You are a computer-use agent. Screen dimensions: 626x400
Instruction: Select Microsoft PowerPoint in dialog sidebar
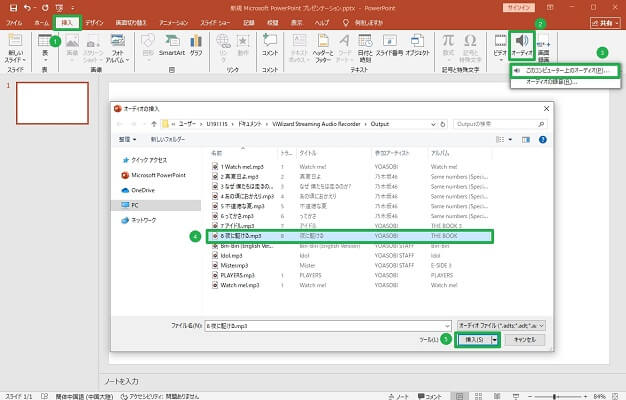pos(154,175)
